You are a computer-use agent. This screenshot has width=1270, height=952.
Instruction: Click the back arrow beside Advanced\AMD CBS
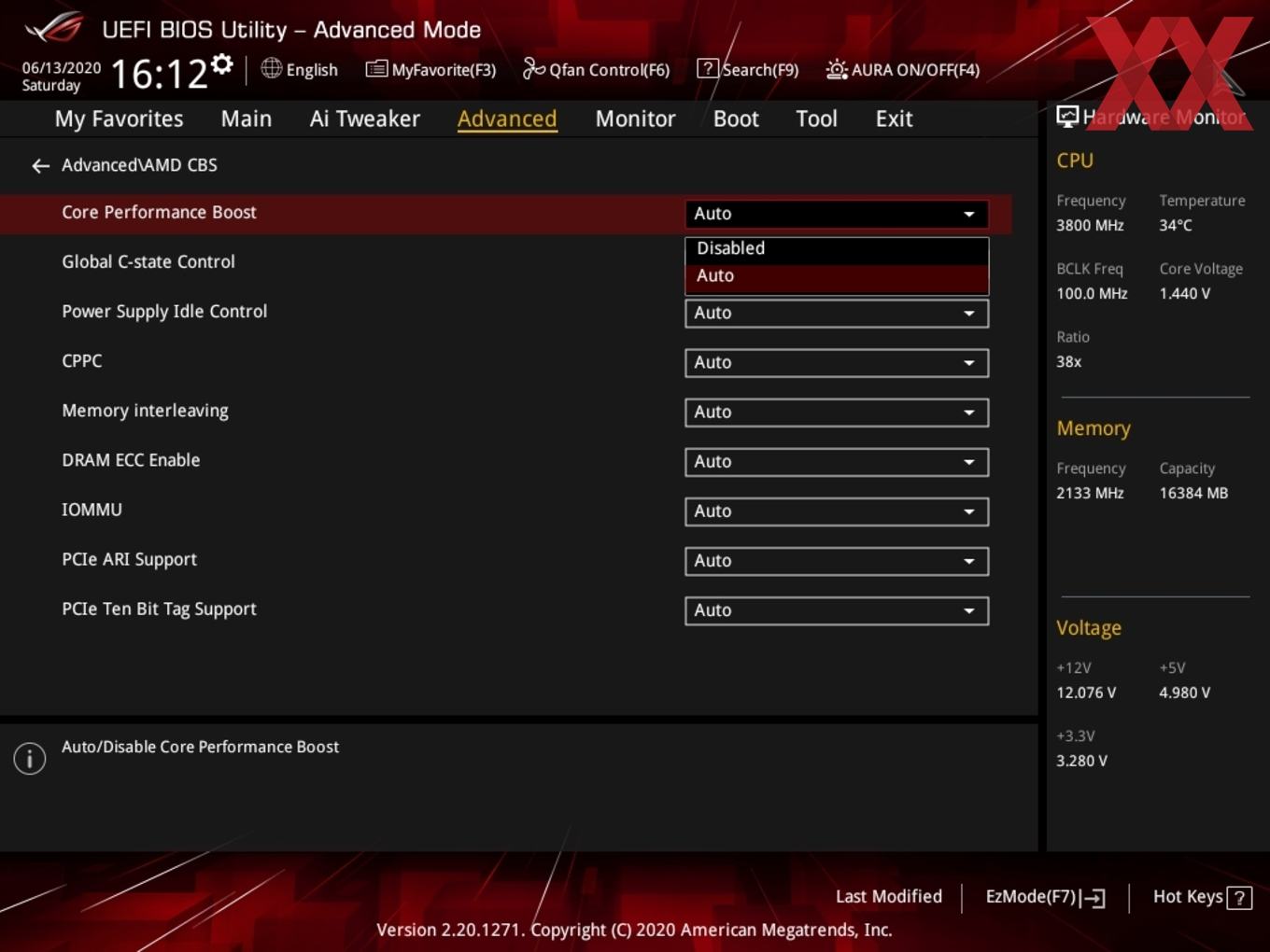(40, 166)
